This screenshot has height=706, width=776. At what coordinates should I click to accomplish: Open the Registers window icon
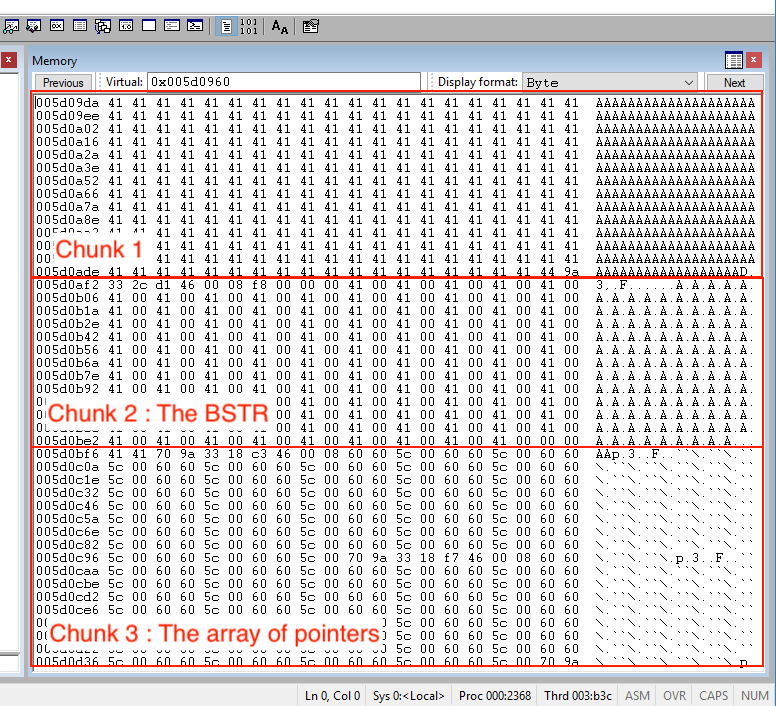point(57,26)
